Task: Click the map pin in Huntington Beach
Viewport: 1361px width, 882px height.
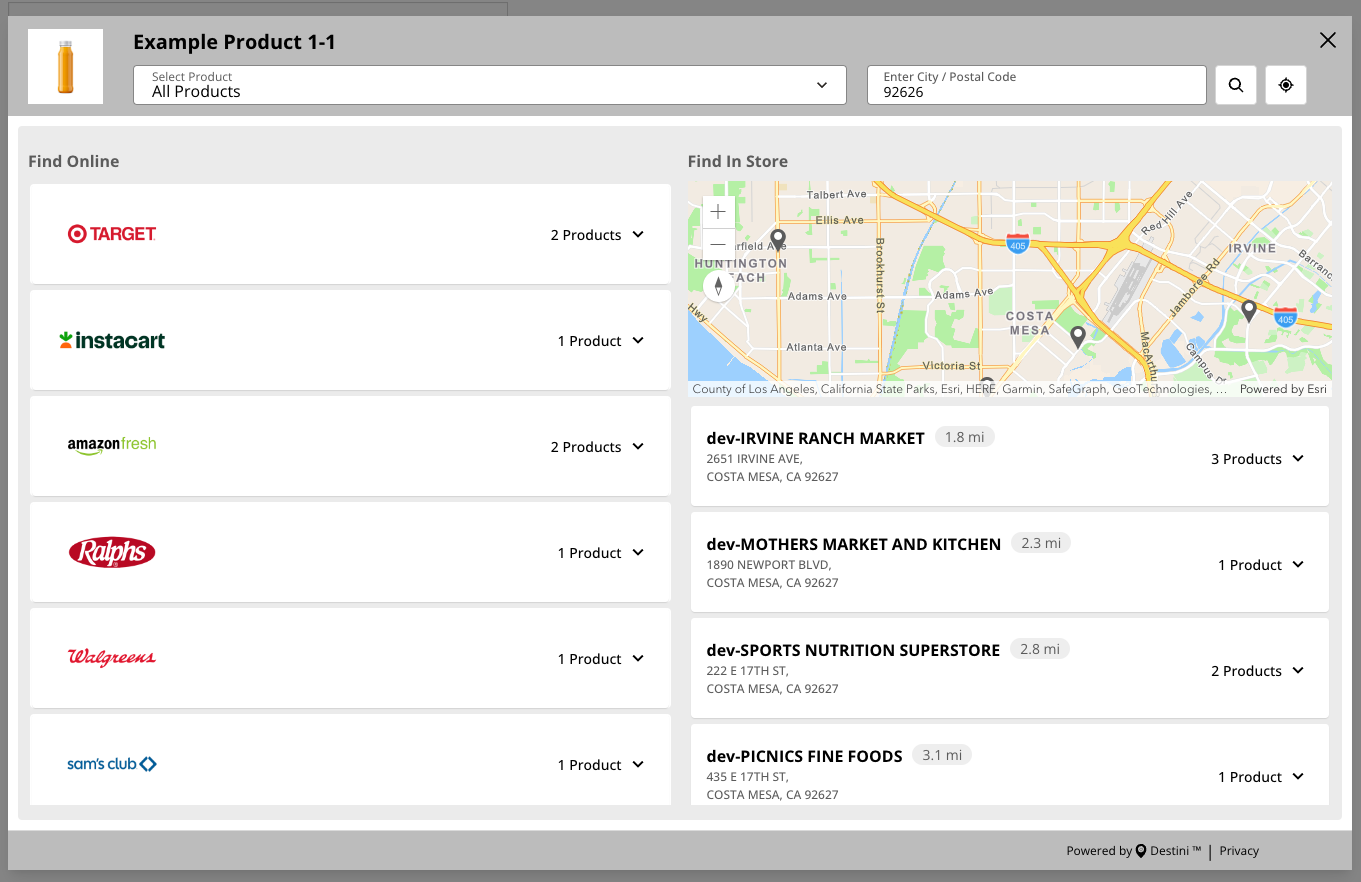Action: click(x=778, y=240)
